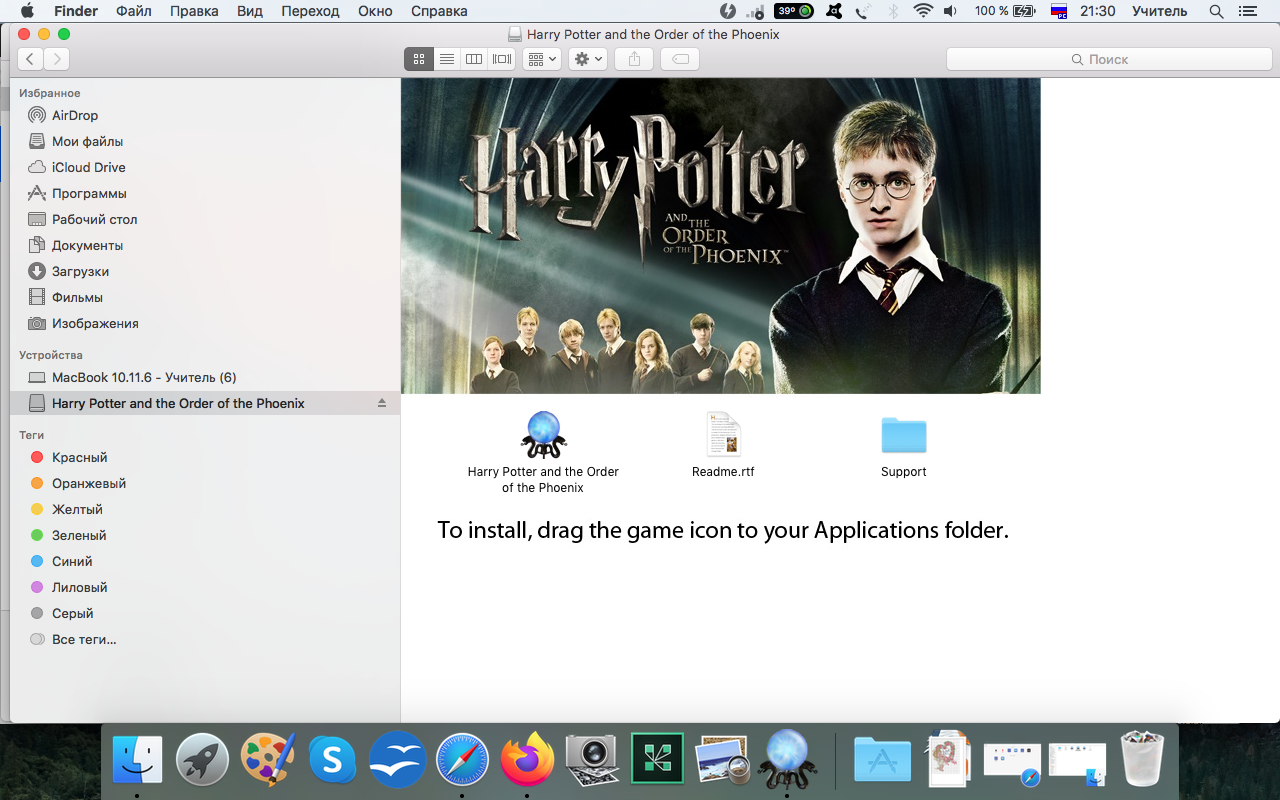Viewport: 1280px width, 800px height.
Task: Switch to column view
Action: point(474,59)
